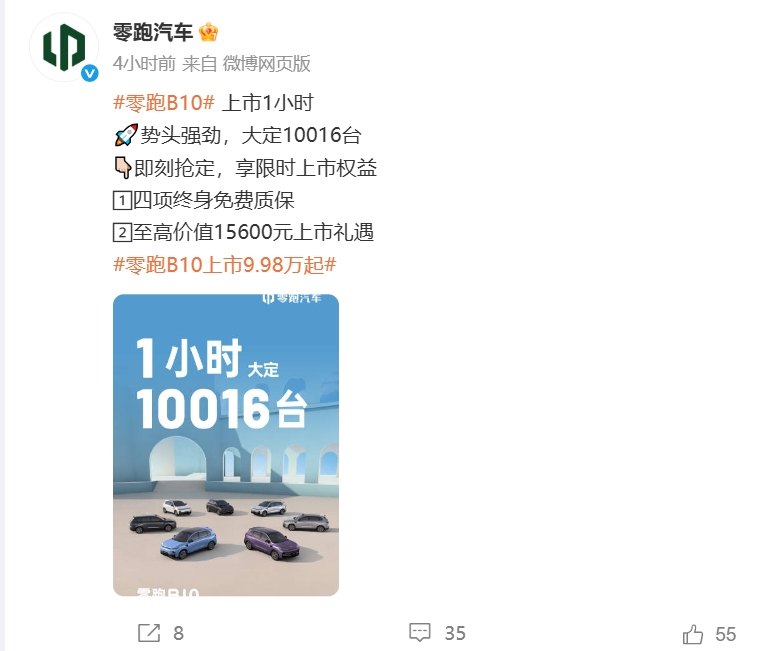Click the pointing hand emoji

[x=122, y=168]
